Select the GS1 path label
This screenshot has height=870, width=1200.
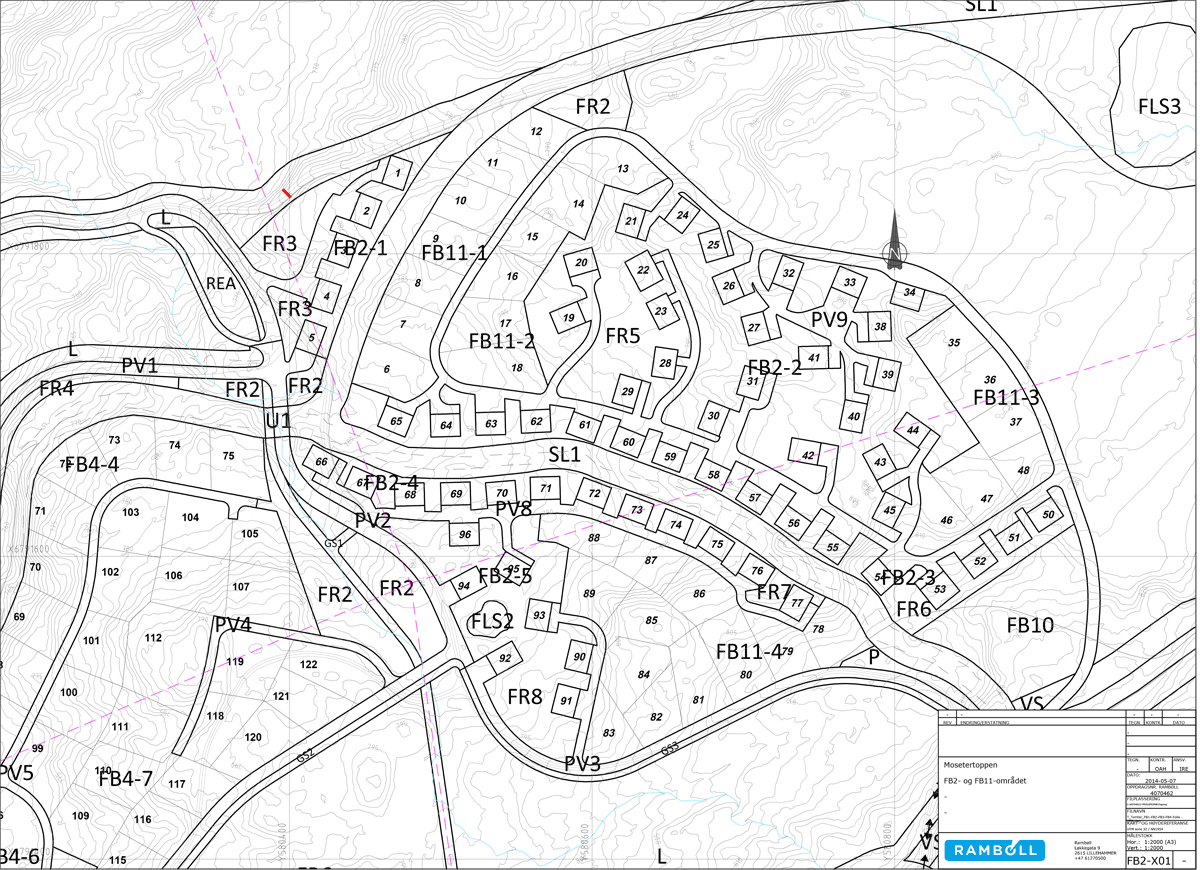(x=334, y=543)
